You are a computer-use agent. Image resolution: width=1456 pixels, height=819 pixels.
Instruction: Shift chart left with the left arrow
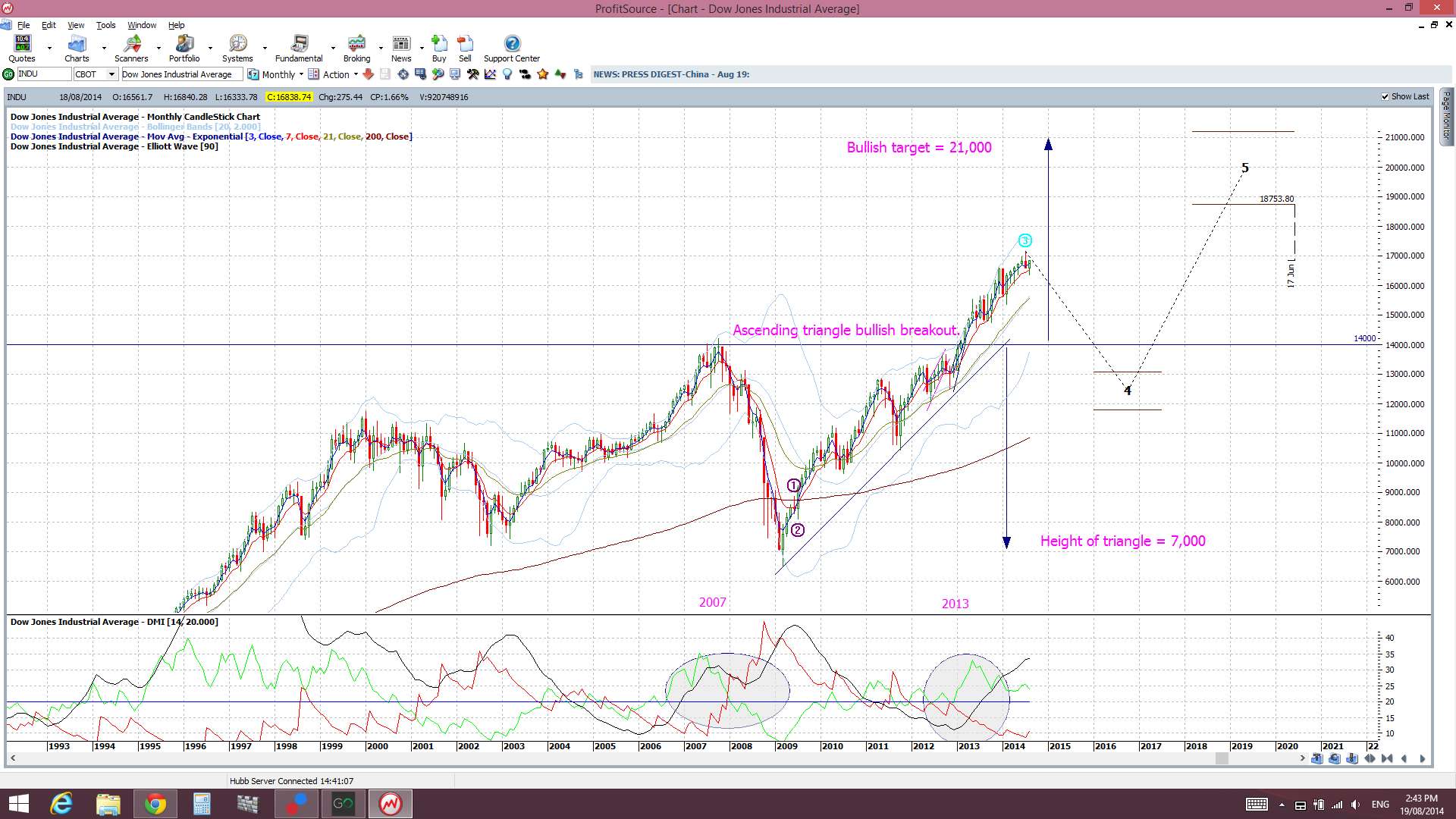point(1404,758)
